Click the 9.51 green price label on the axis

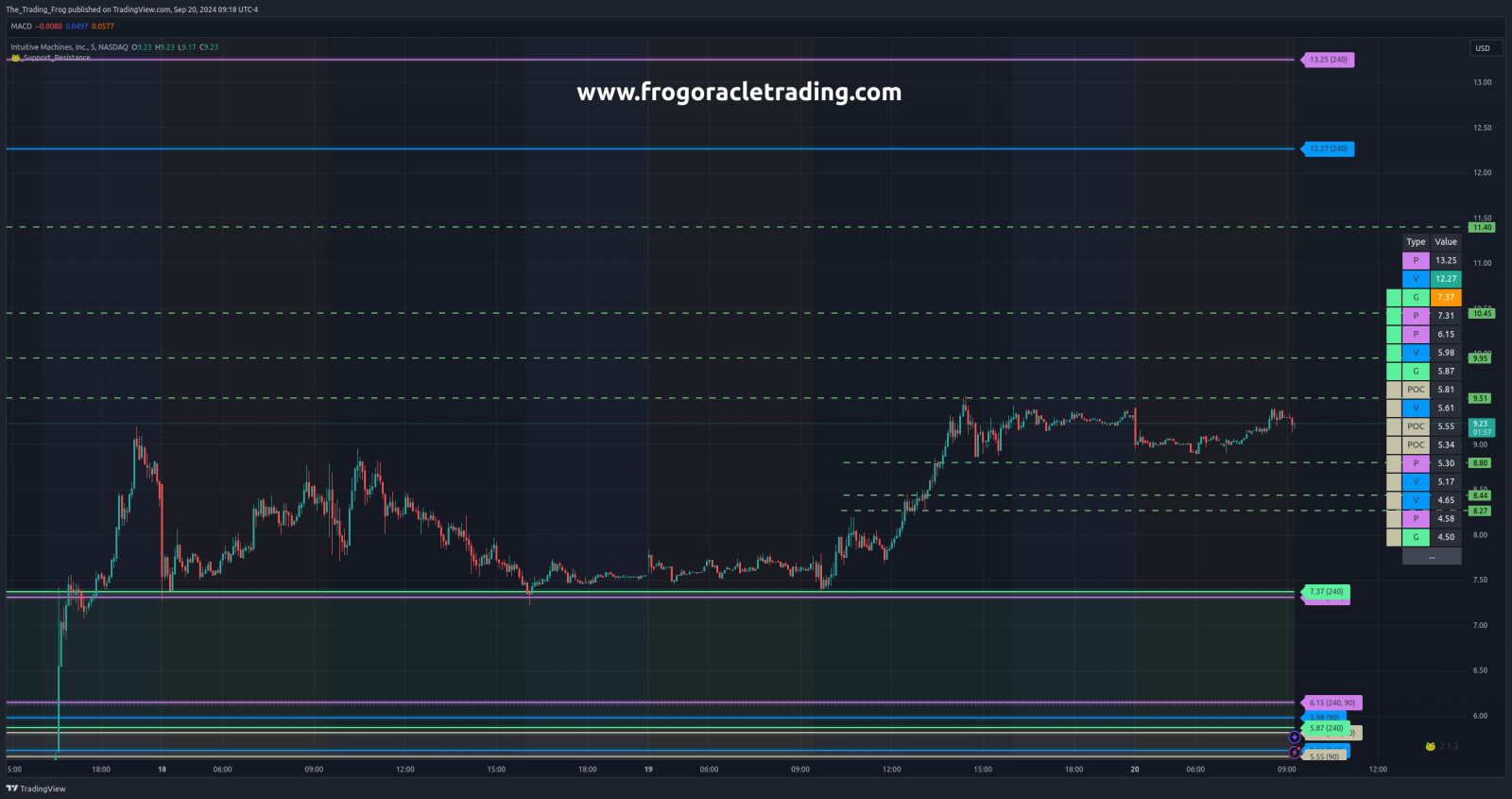click(x=1480, y=398)
